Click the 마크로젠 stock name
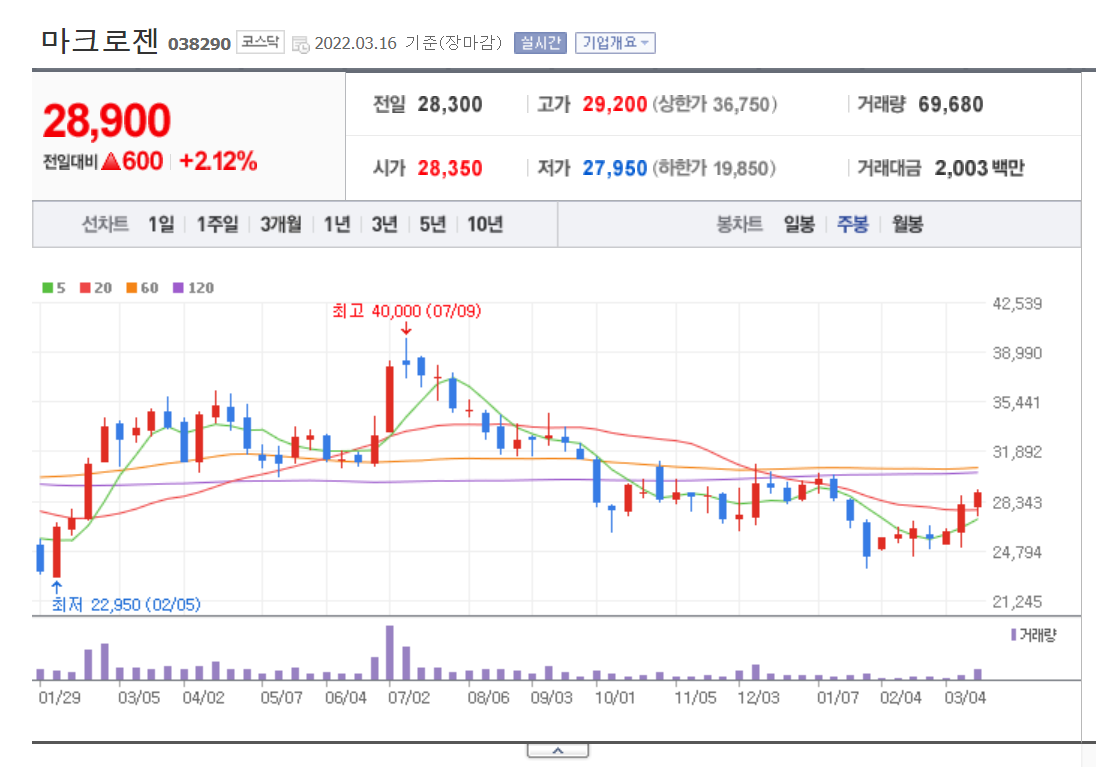 [100, 41]
